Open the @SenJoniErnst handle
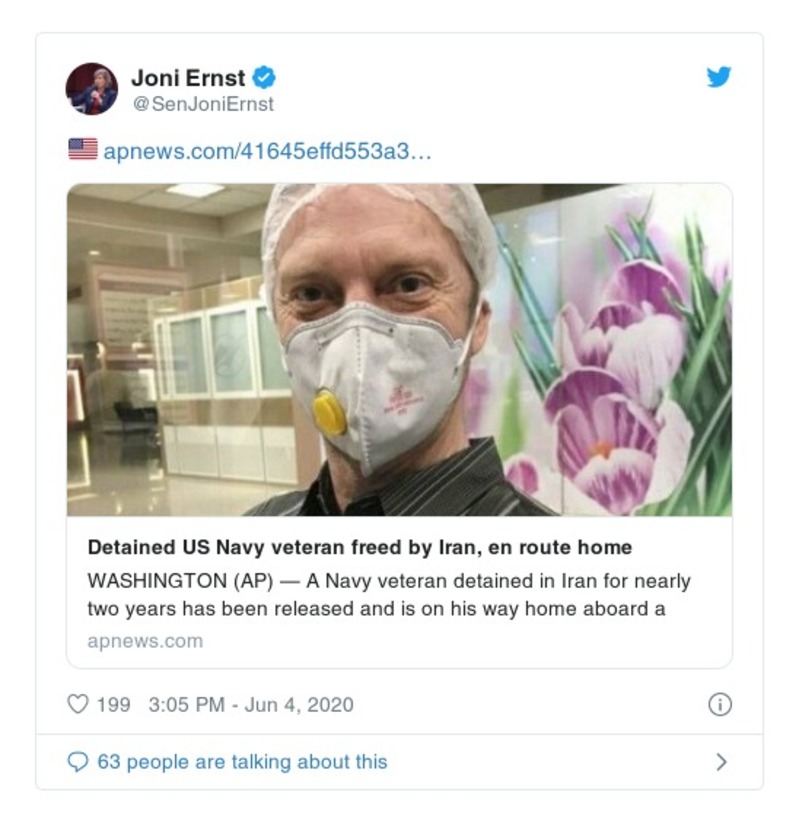Viewport: 799px width, 840px height. pos(202,104)
